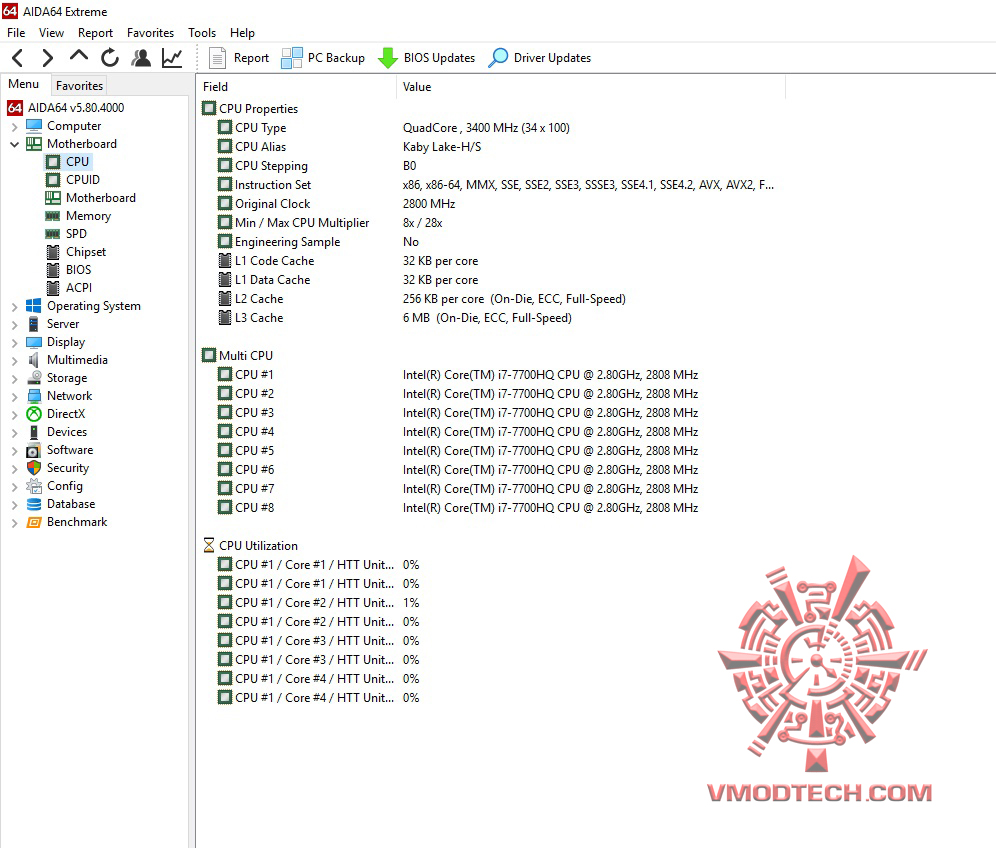This screenshot has width=996, height=848.
Task: Click the Value column header
Action: (591, 86)
